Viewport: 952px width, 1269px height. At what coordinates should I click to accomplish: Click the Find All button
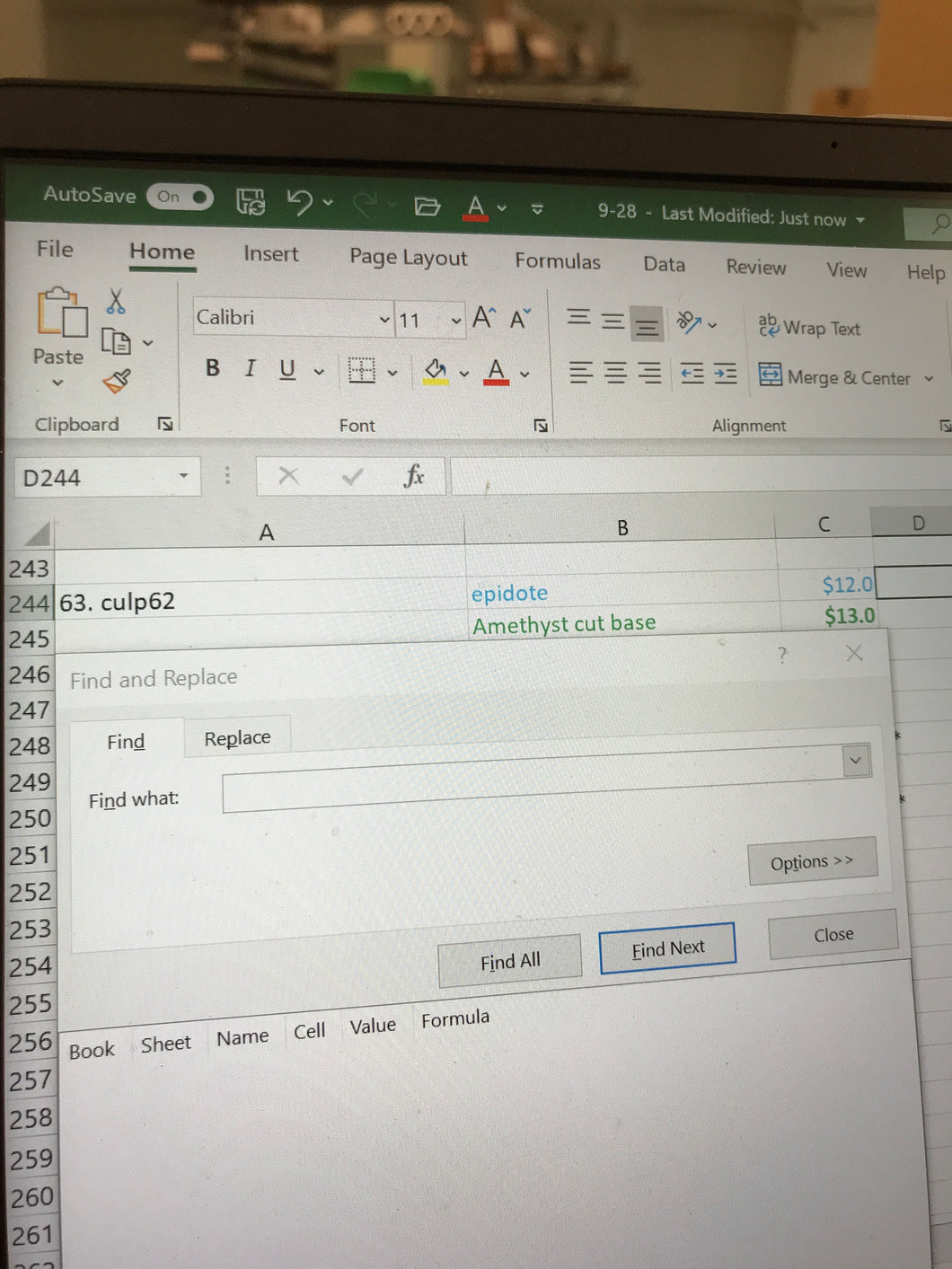tap(510, 962)
